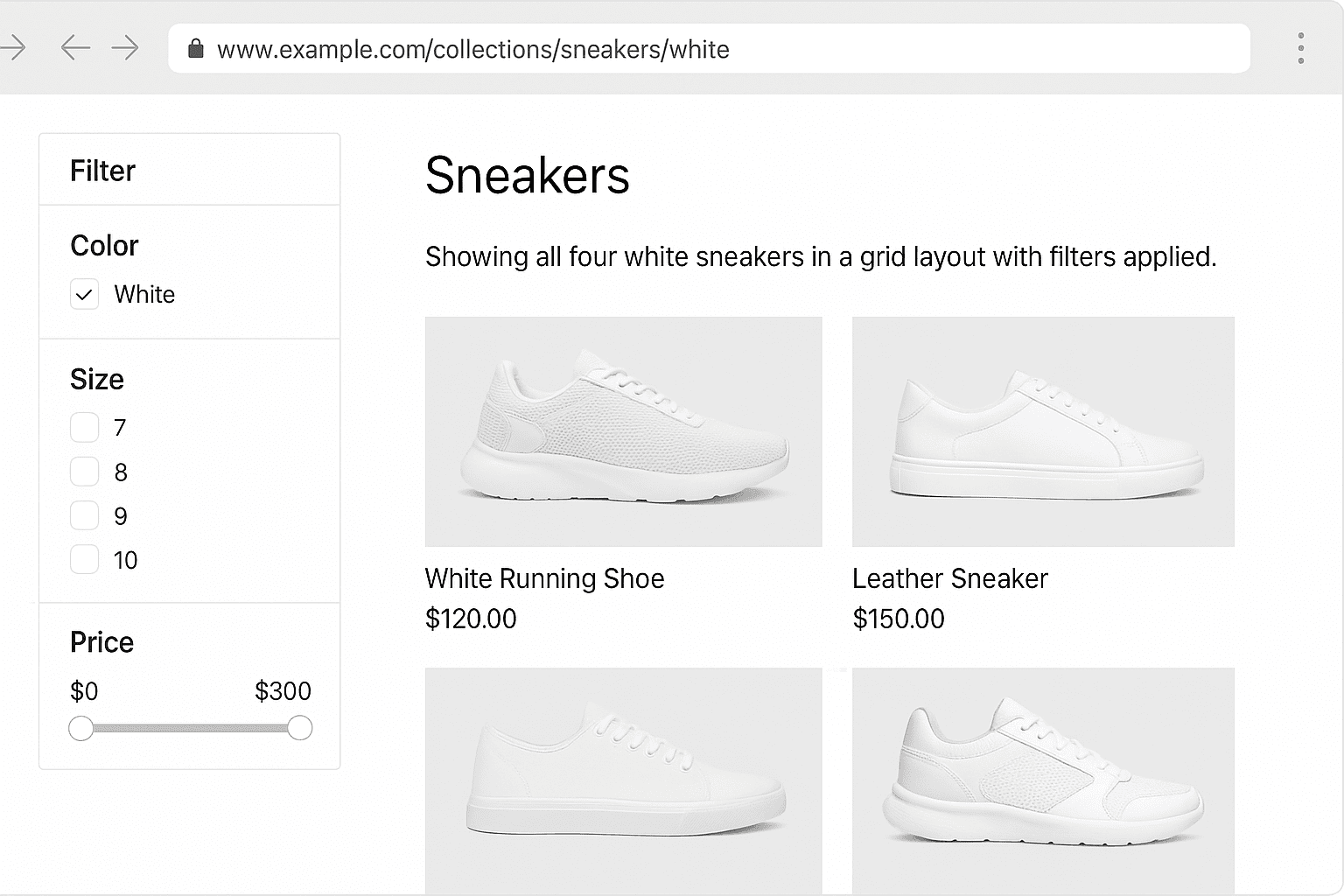Image resolution: width=1344 pixels, height=896 pixels.
Task: Open the browser three-dot menu
Action: 1300,48
